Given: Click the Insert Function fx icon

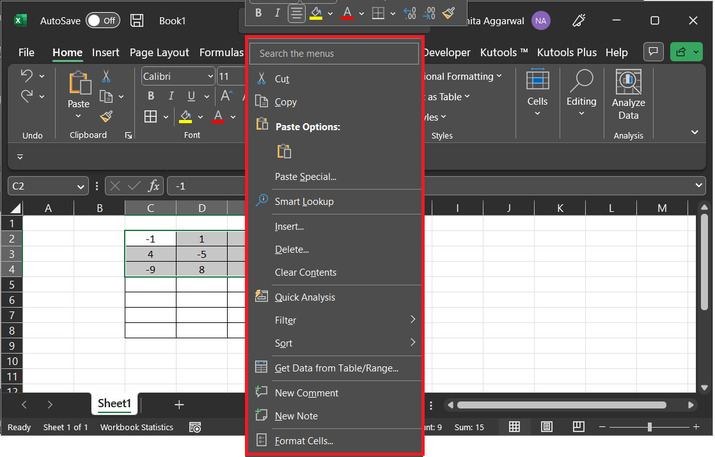Looking at the screenshot, I should [x=154, y=186].
